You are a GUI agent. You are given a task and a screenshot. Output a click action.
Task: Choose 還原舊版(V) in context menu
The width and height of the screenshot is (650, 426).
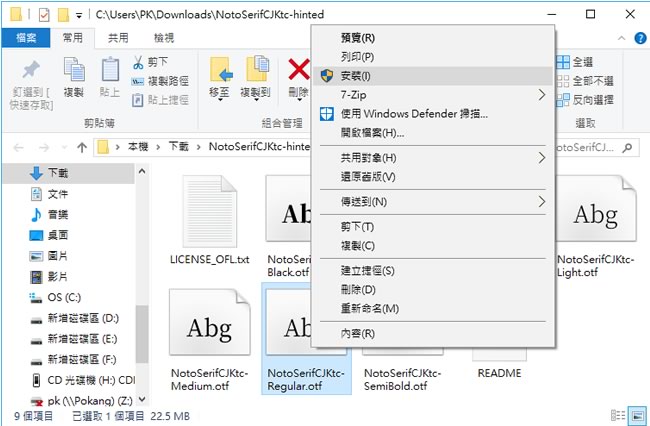tap(433, 177)
